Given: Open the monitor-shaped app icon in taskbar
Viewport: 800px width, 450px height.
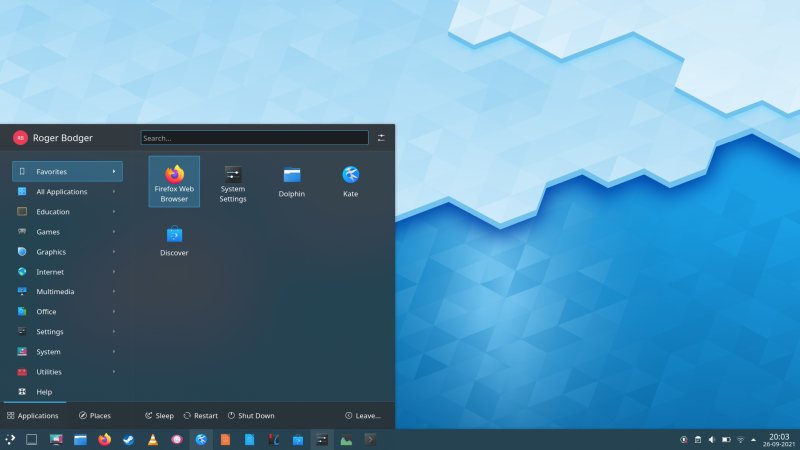Looking at the screenshot, I should (56, 439).
